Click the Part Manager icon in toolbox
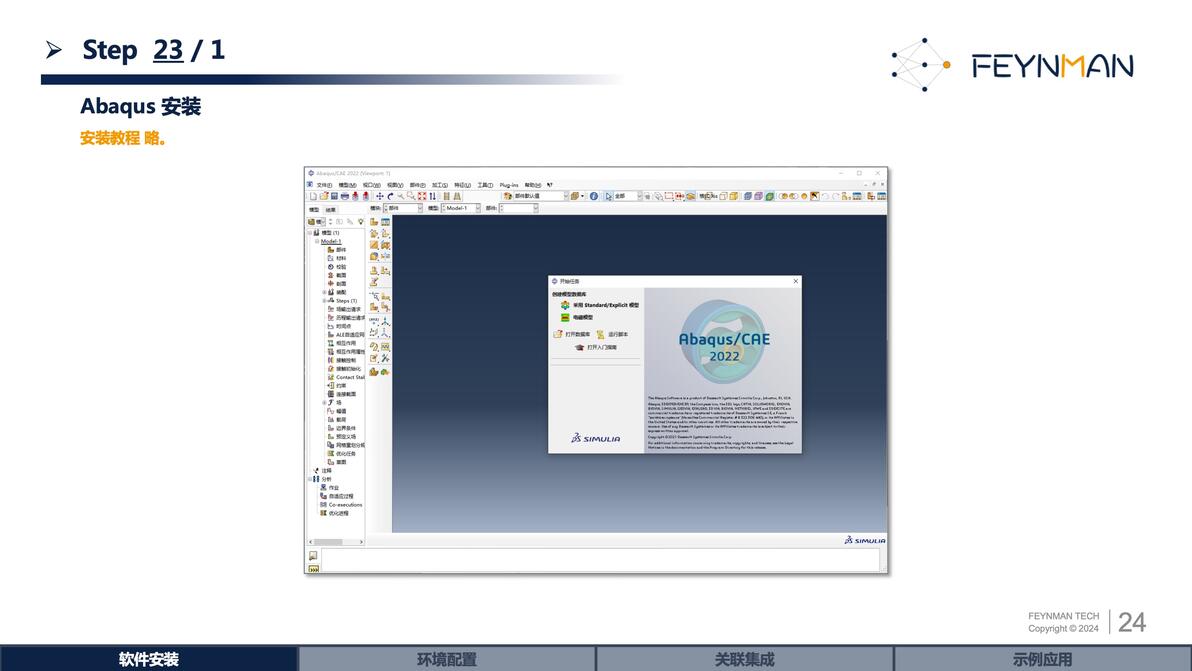This screenshot has width=1192, height=671. click(385, 222)
